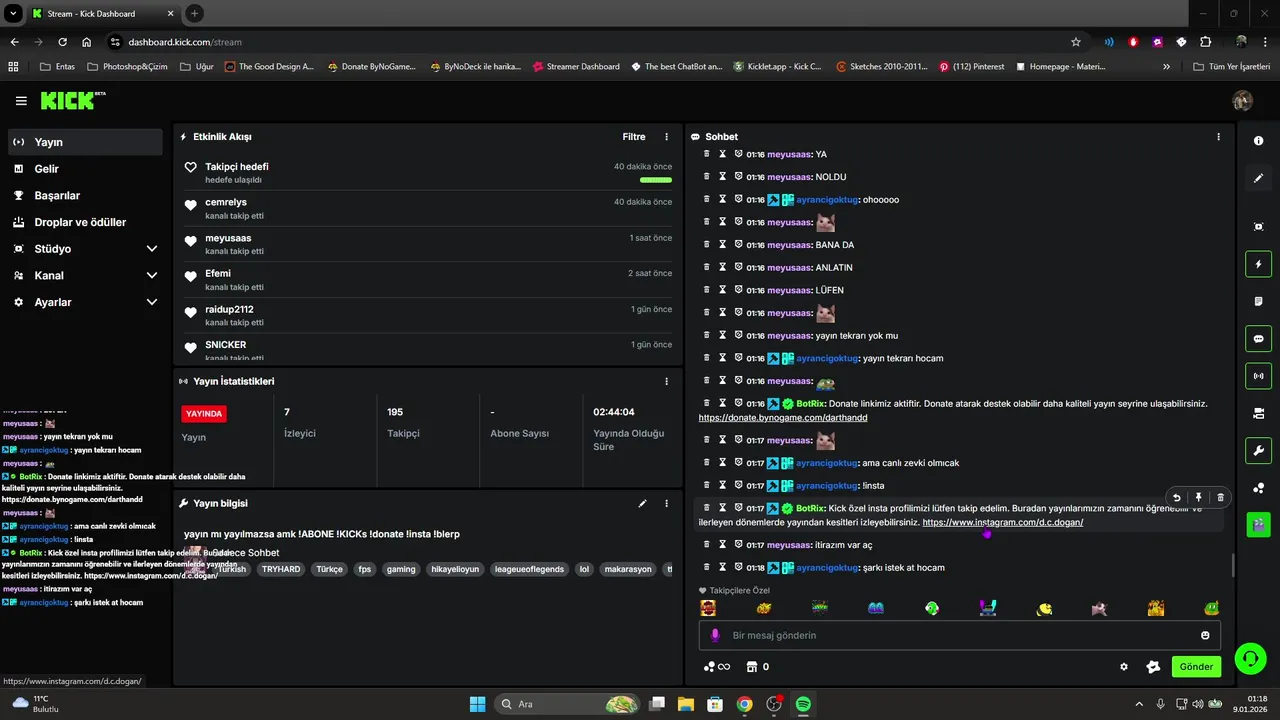
Task: Open the donate.bynogame.com/darthandd link
Action: (783, 417)
